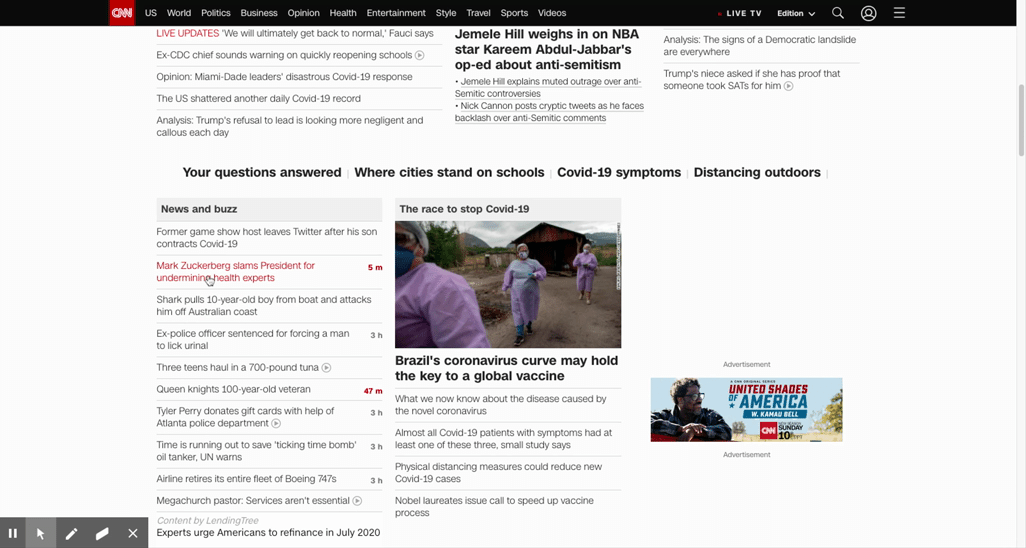Open Mark Zuckerberg slams President story
The height and width of the screenshot is (548, 1026).
pyautogui.click(x=236, y=272)
